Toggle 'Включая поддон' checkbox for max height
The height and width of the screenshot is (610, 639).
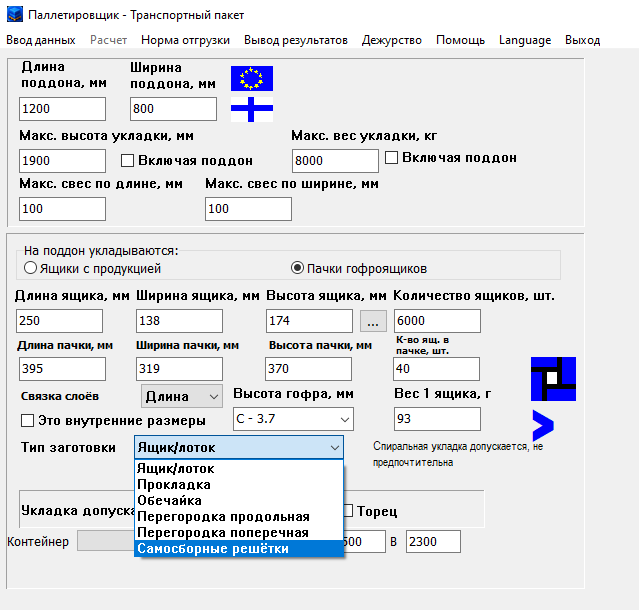click(128, 161)
